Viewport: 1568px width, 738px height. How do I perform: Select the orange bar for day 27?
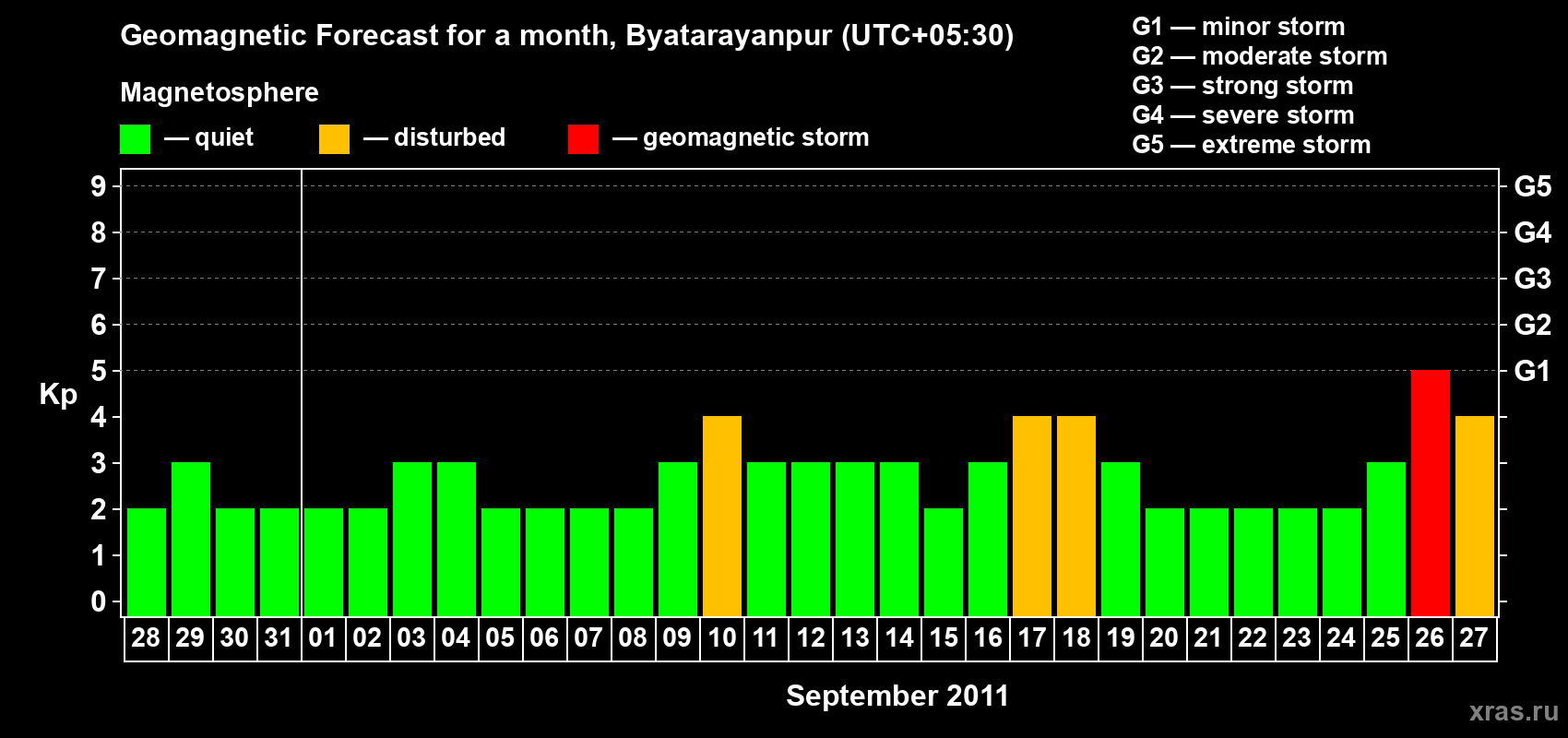point(1475,517)
